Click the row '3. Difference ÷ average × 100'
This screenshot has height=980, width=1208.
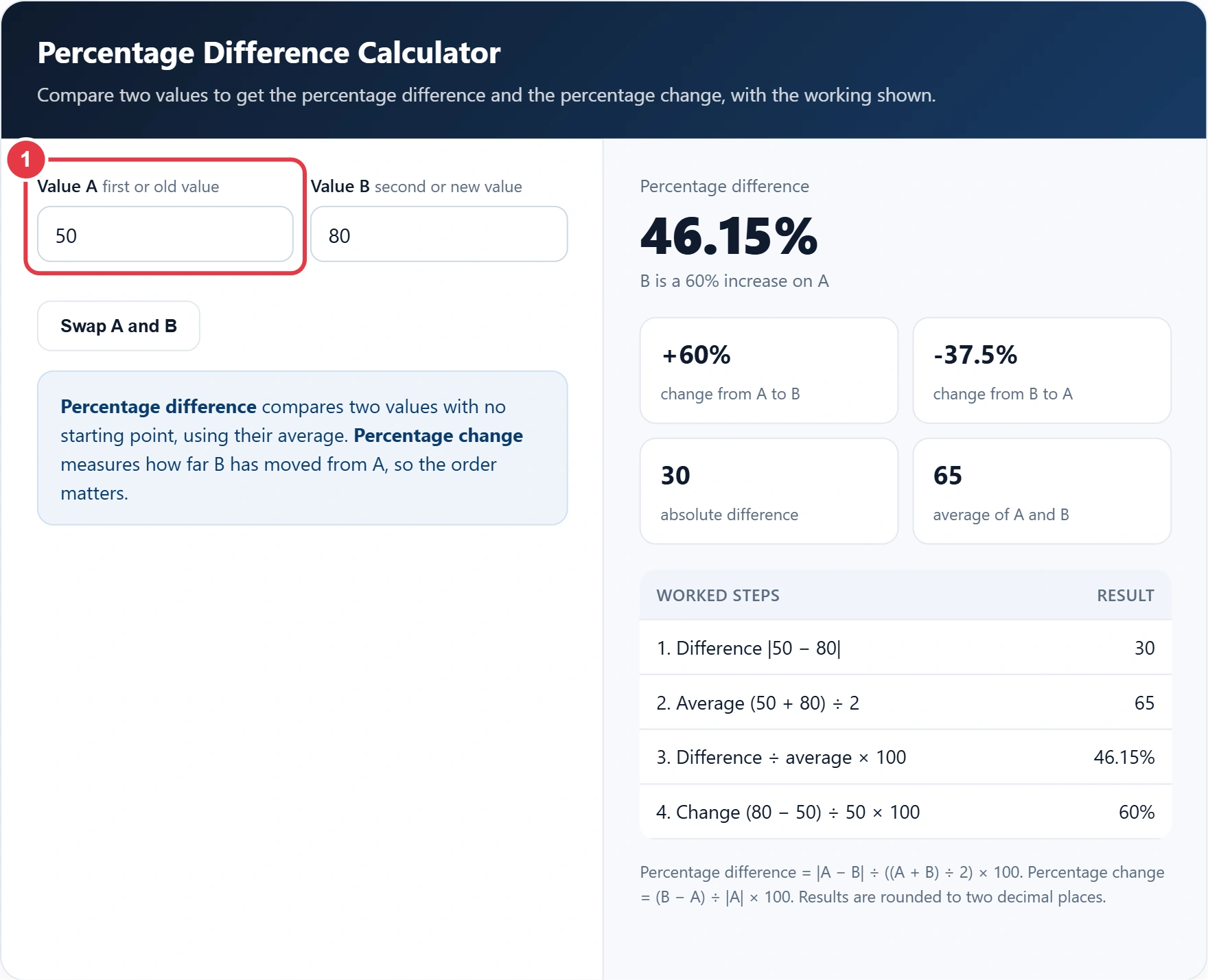905,757
